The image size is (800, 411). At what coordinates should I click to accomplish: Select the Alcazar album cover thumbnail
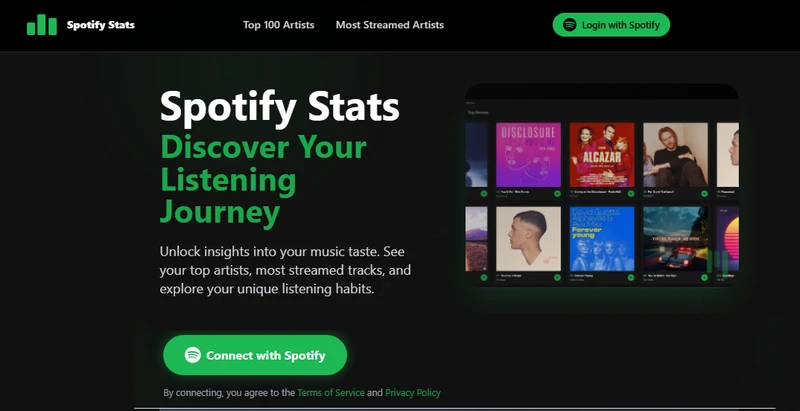[602, 155]
